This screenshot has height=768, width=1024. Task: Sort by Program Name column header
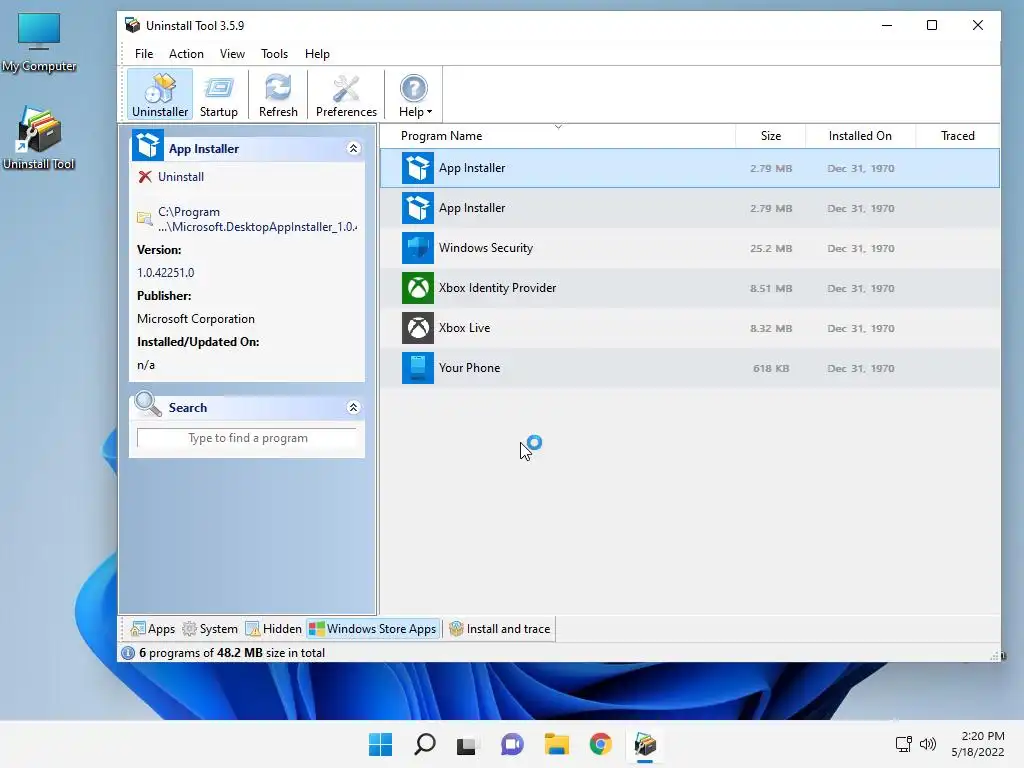click(558, 136)
